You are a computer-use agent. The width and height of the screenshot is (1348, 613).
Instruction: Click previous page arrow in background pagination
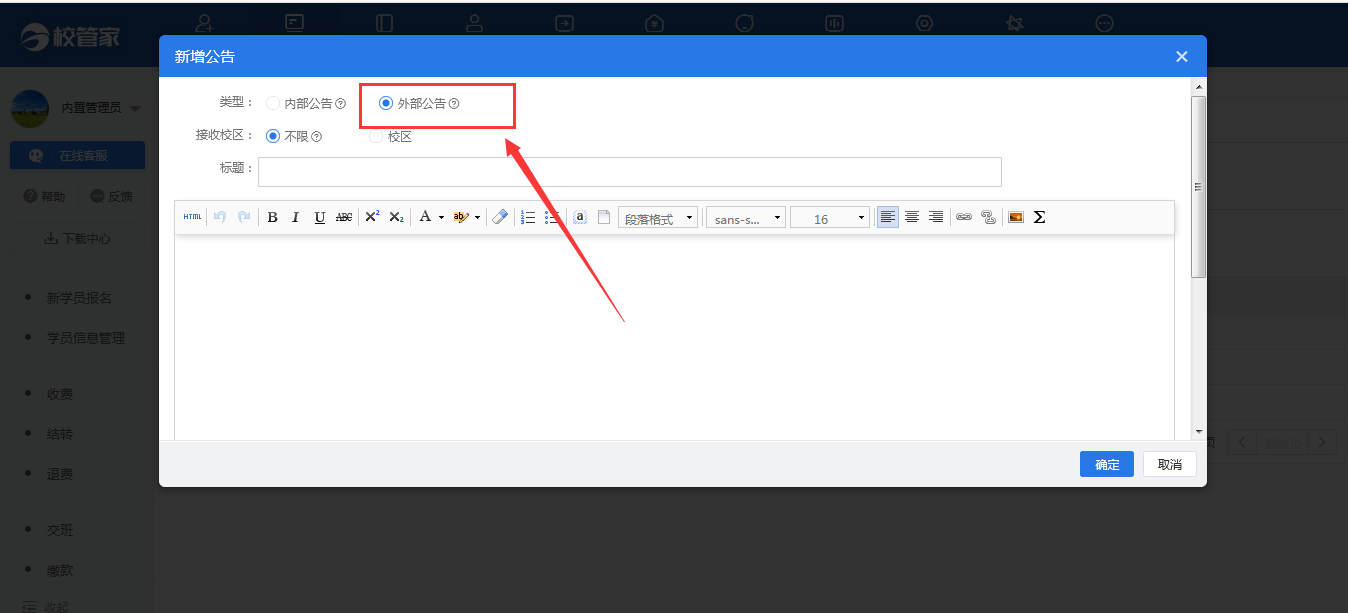[1242, 442]
